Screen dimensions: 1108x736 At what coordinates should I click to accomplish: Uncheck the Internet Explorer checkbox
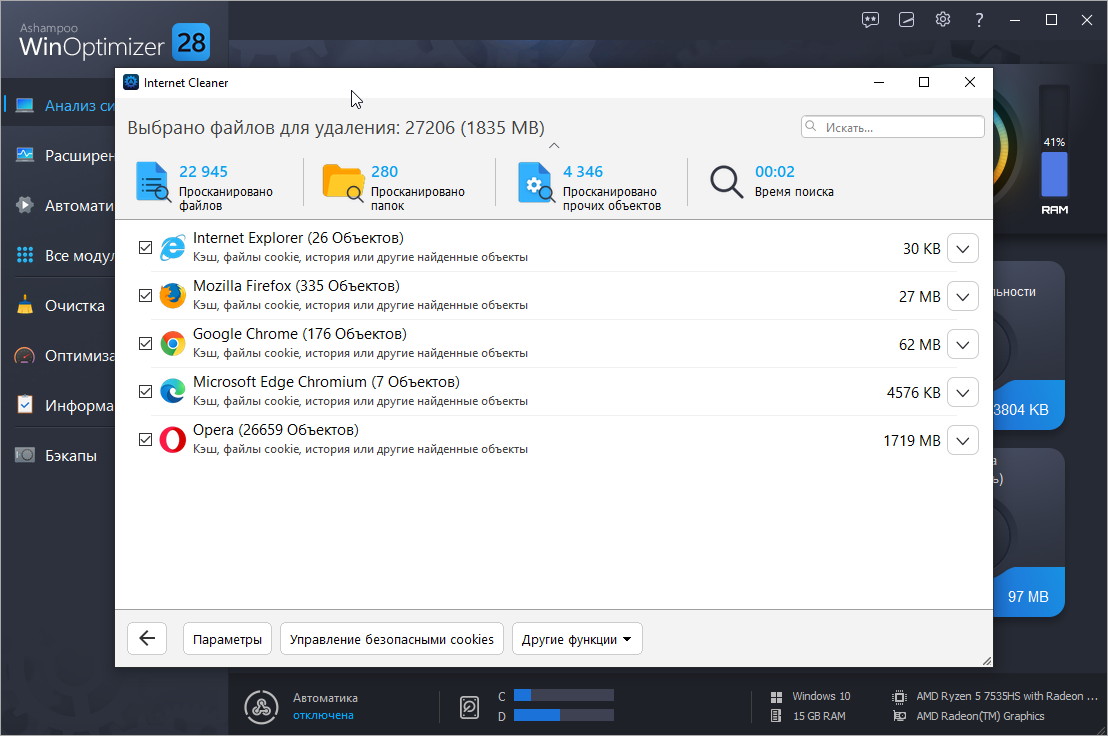pos(146,248)
